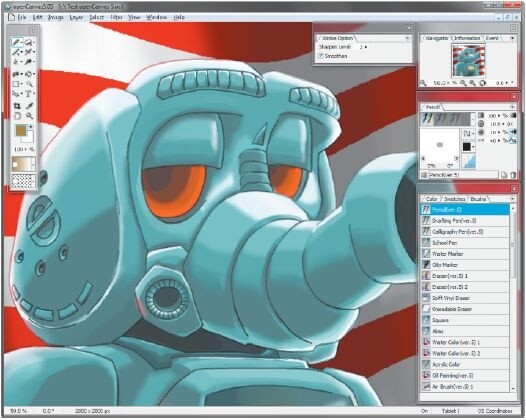The height and width of the screenshot is (420, 526).
Task: Click the Kneadable Eraser brush icon
Action: 426,309
